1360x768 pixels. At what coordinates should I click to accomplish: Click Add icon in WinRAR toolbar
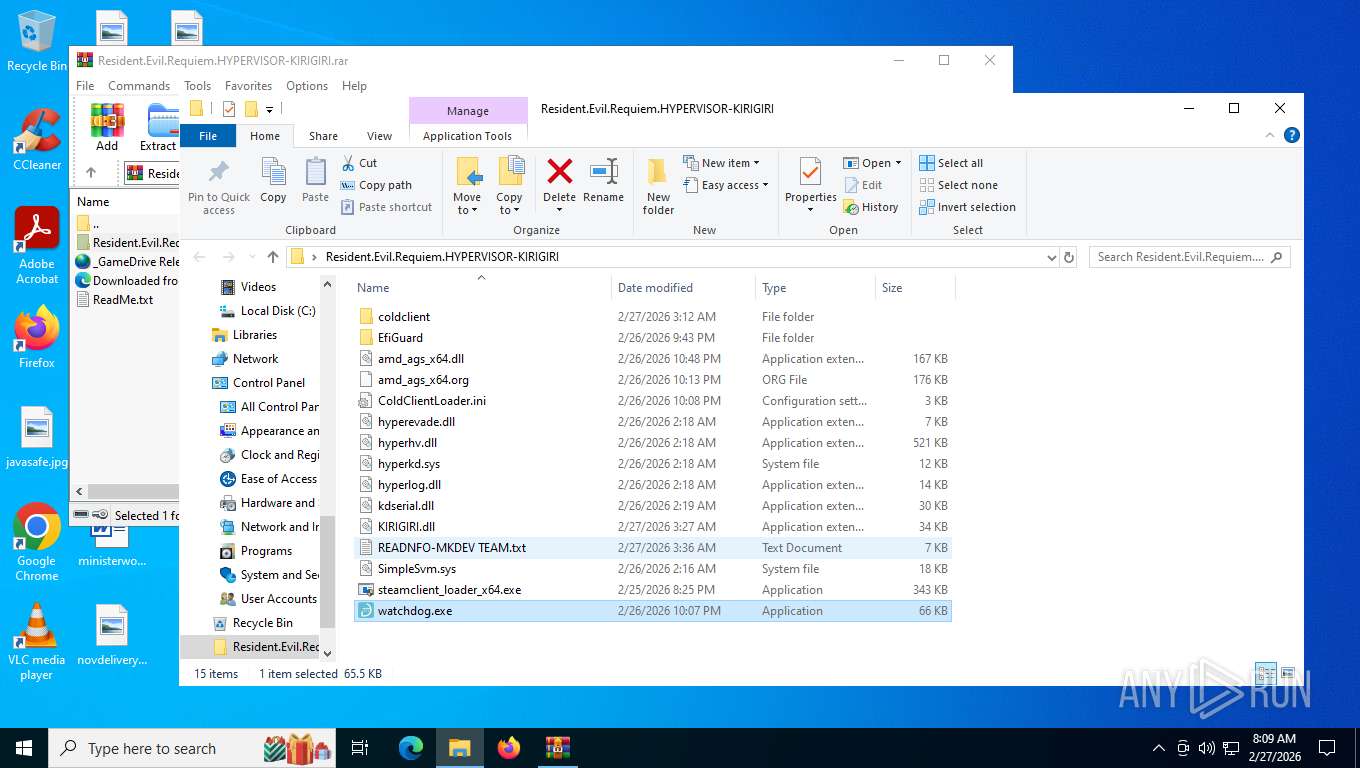pyautogui.click(x=107, y=127)
